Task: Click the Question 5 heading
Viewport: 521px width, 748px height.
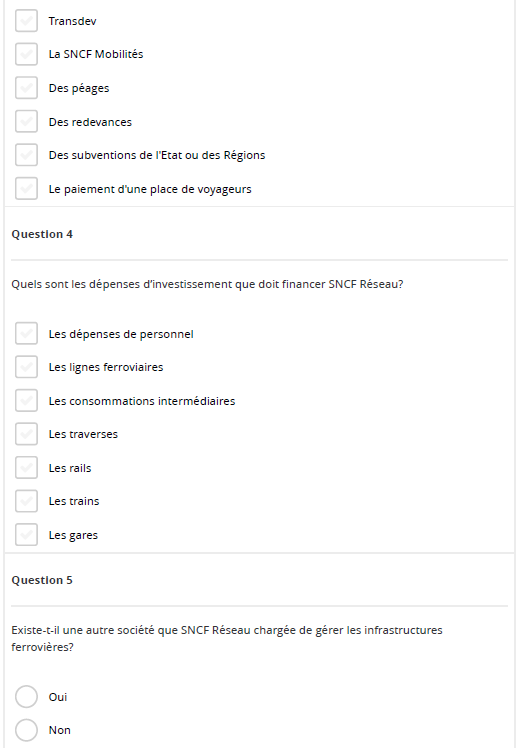Action: pyautogui.click(x=42, y=580)
